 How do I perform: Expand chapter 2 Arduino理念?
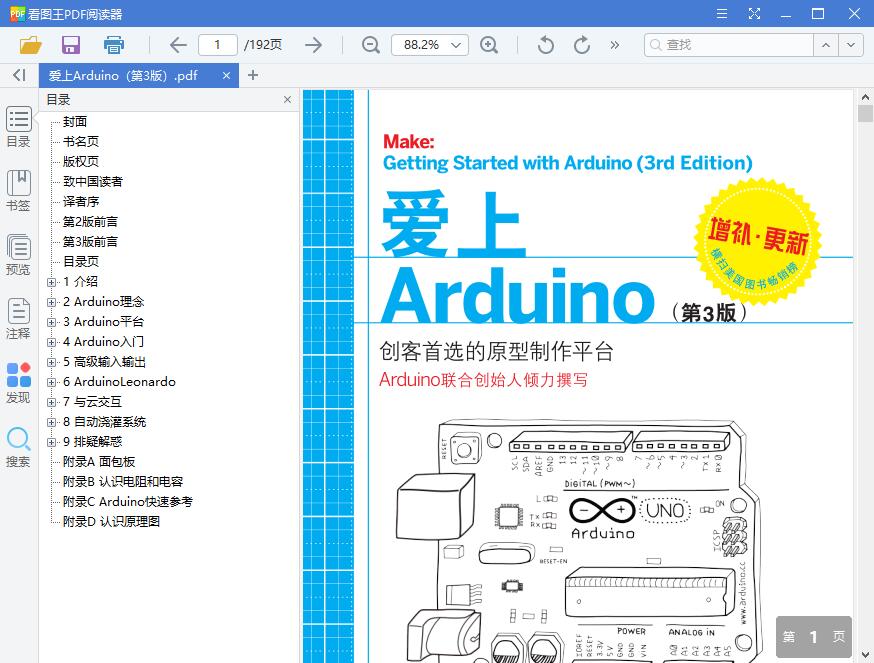tap(51, 302)
